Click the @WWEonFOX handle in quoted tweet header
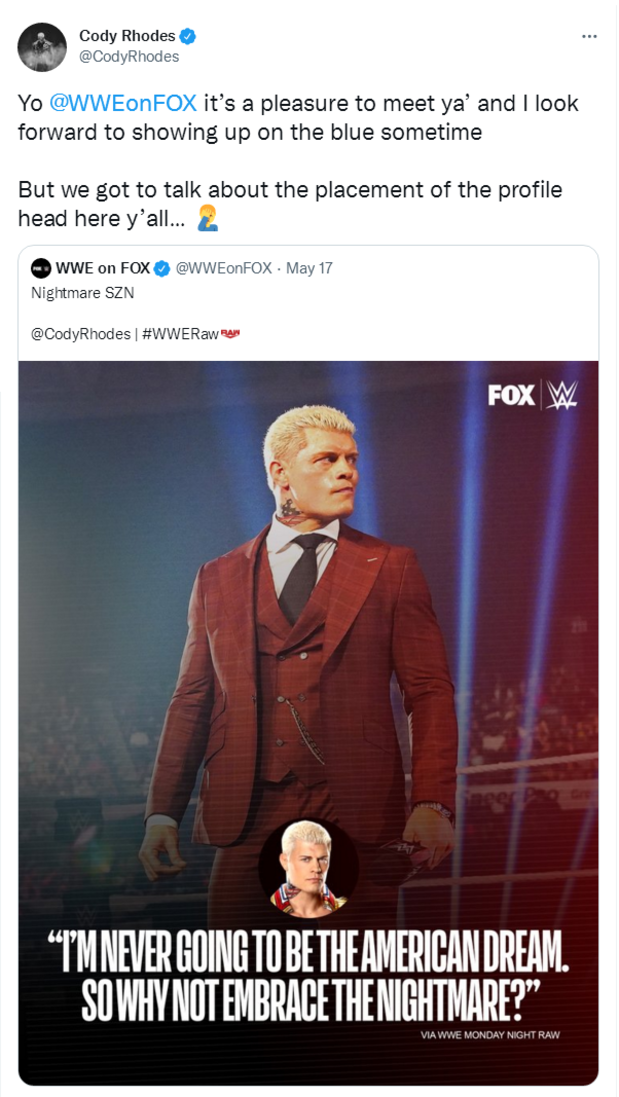 pyautogui.click(x=224, y=268)
